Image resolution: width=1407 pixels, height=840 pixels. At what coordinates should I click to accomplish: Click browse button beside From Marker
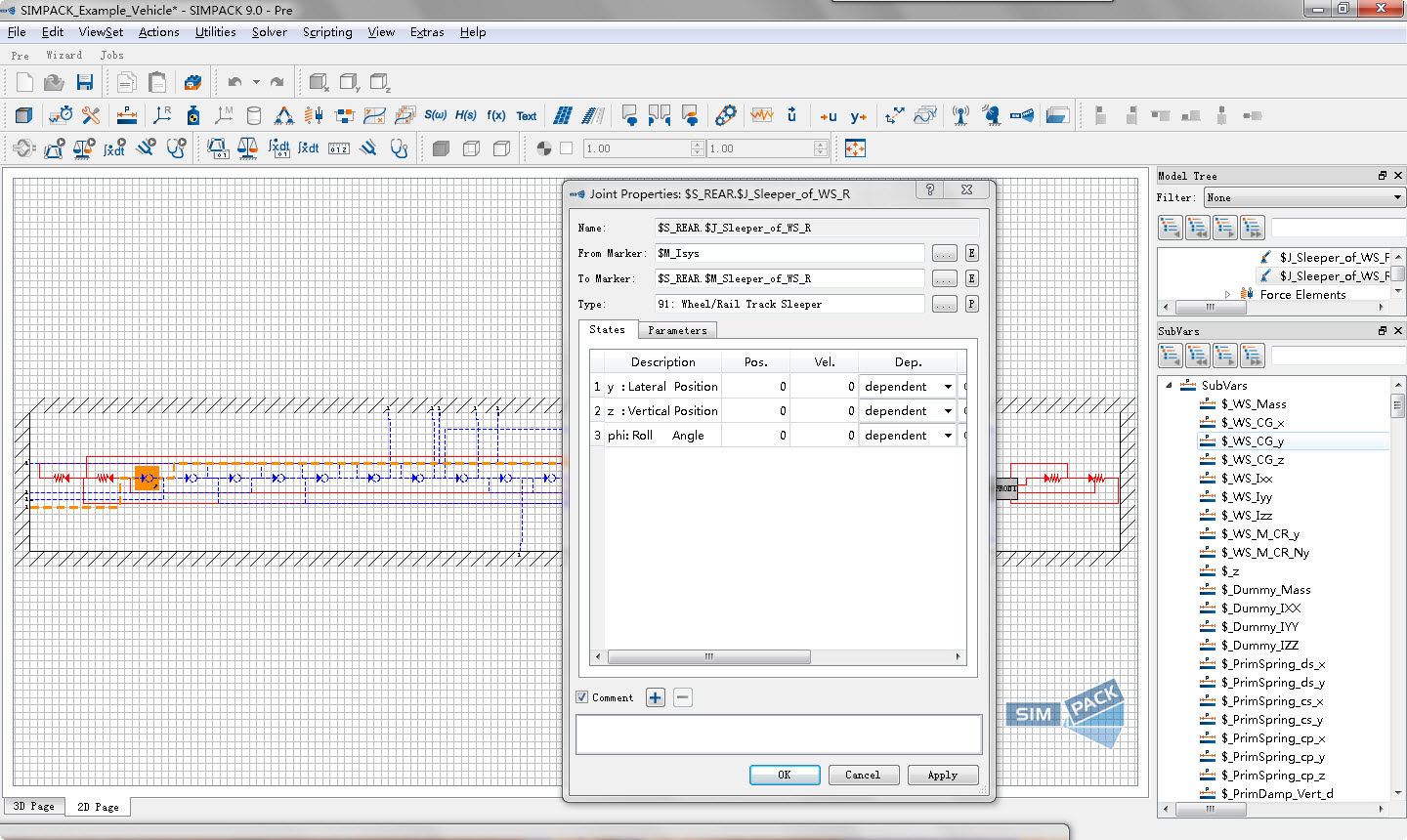(x=944, y=253)
